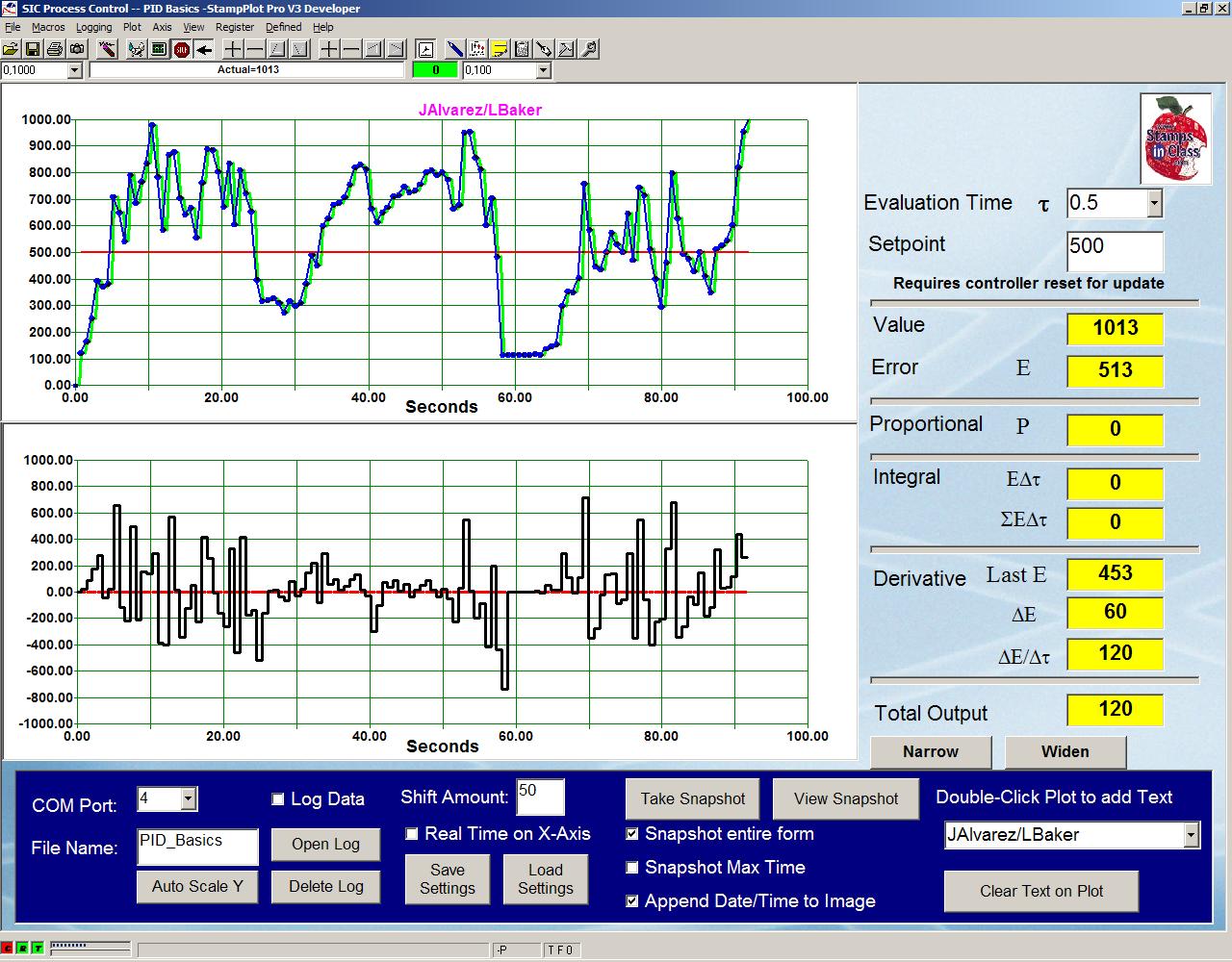Click Take Snapshot button
Screen dimensions: 1232x962
693,798
